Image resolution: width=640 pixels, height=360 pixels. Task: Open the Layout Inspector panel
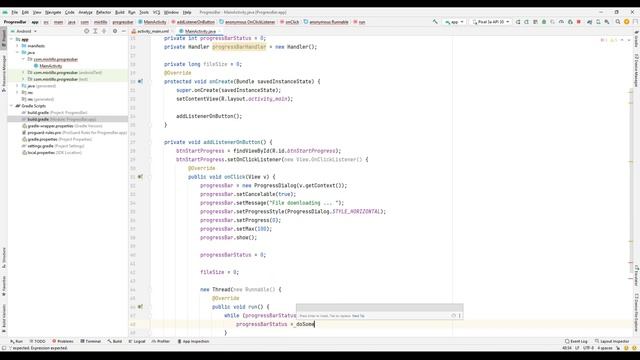tap(612, 341)
